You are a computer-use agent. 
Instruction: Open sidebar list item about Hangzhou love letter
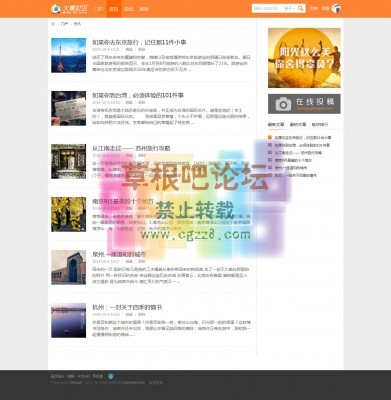pos(295,175)
